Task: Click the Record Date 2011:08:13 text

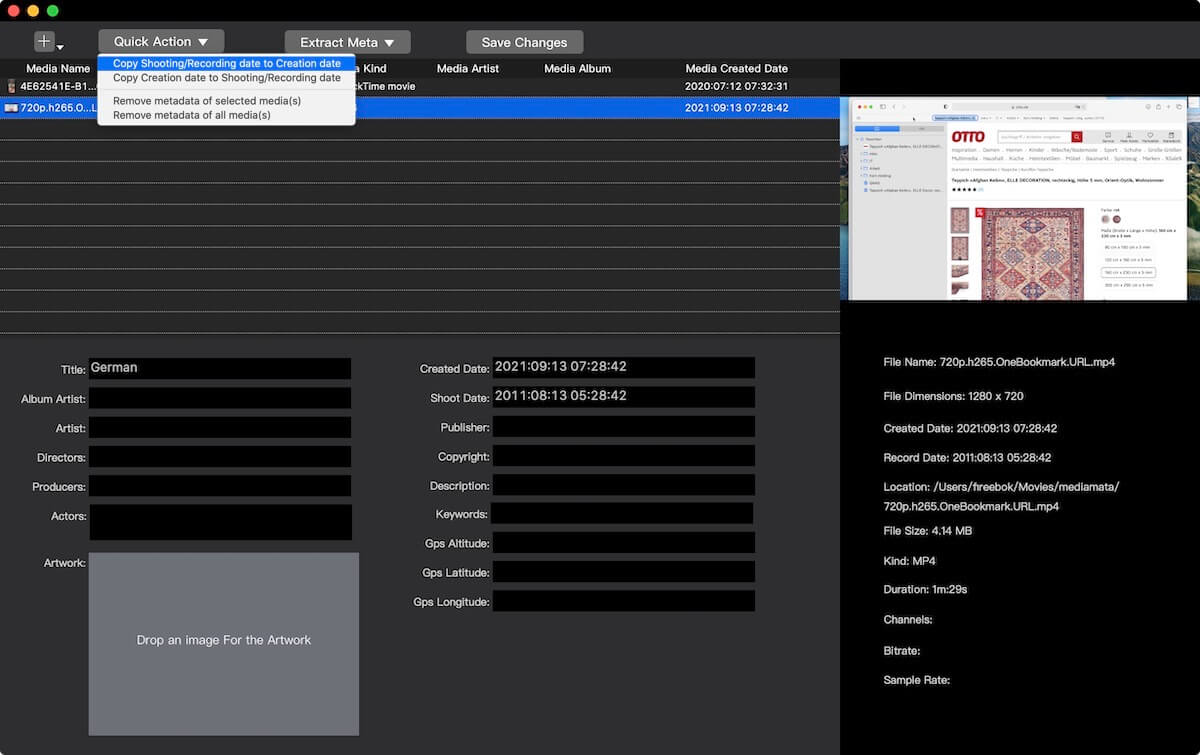Action: [x=967, y=458]
